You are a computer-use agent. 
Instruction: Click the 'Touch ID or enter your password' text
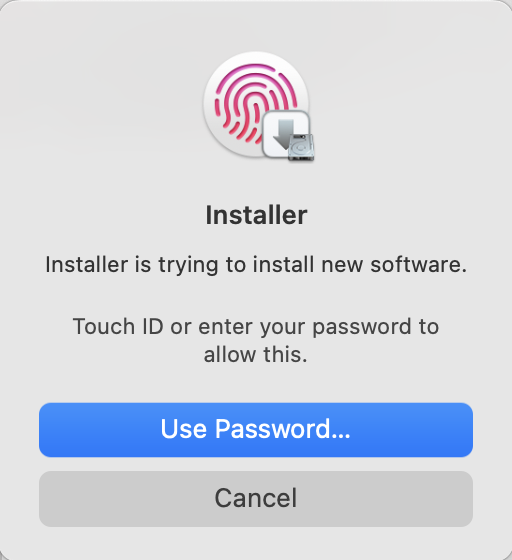pos(256,327)
